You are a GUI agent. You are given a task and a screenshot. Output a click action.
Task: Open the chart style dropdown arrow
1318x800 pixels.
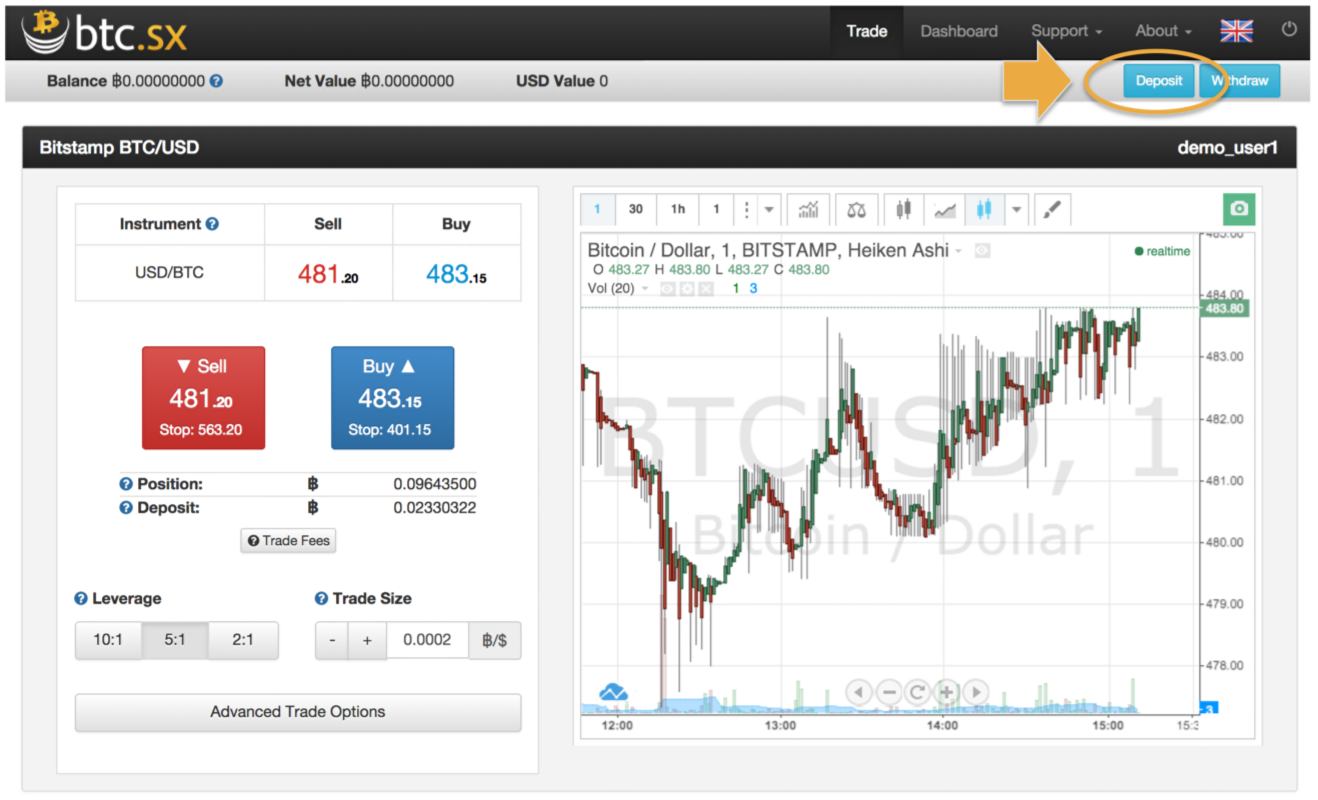coord(1016,209)
